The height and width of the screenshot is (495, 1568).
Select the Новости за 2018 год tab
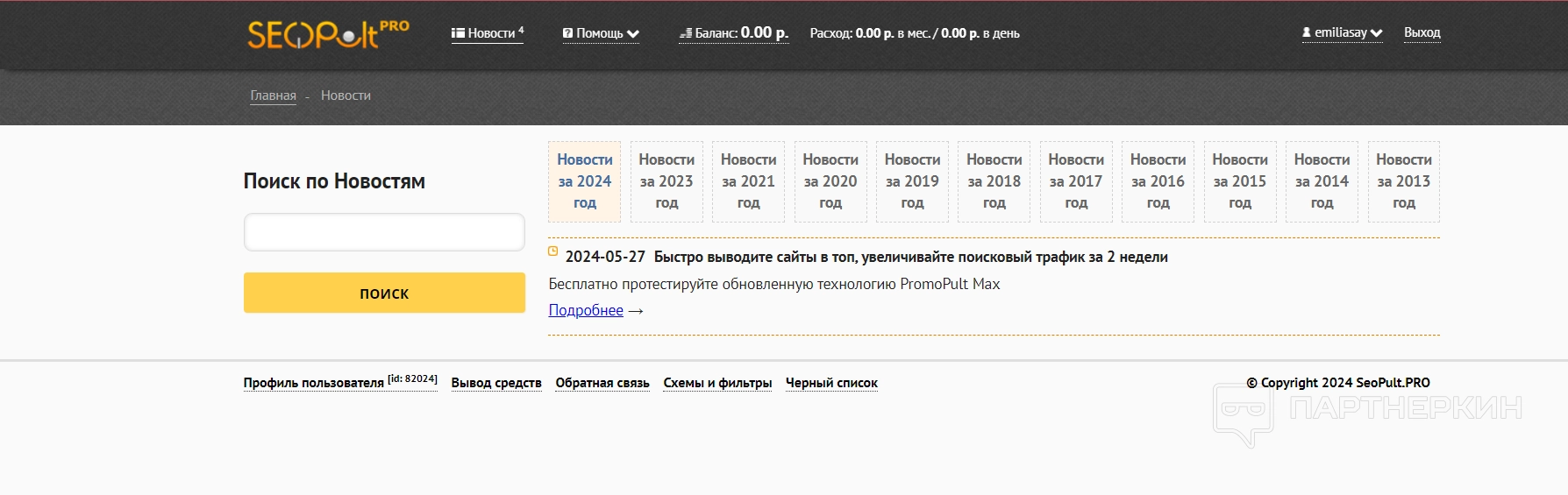[x=994, y=181]
